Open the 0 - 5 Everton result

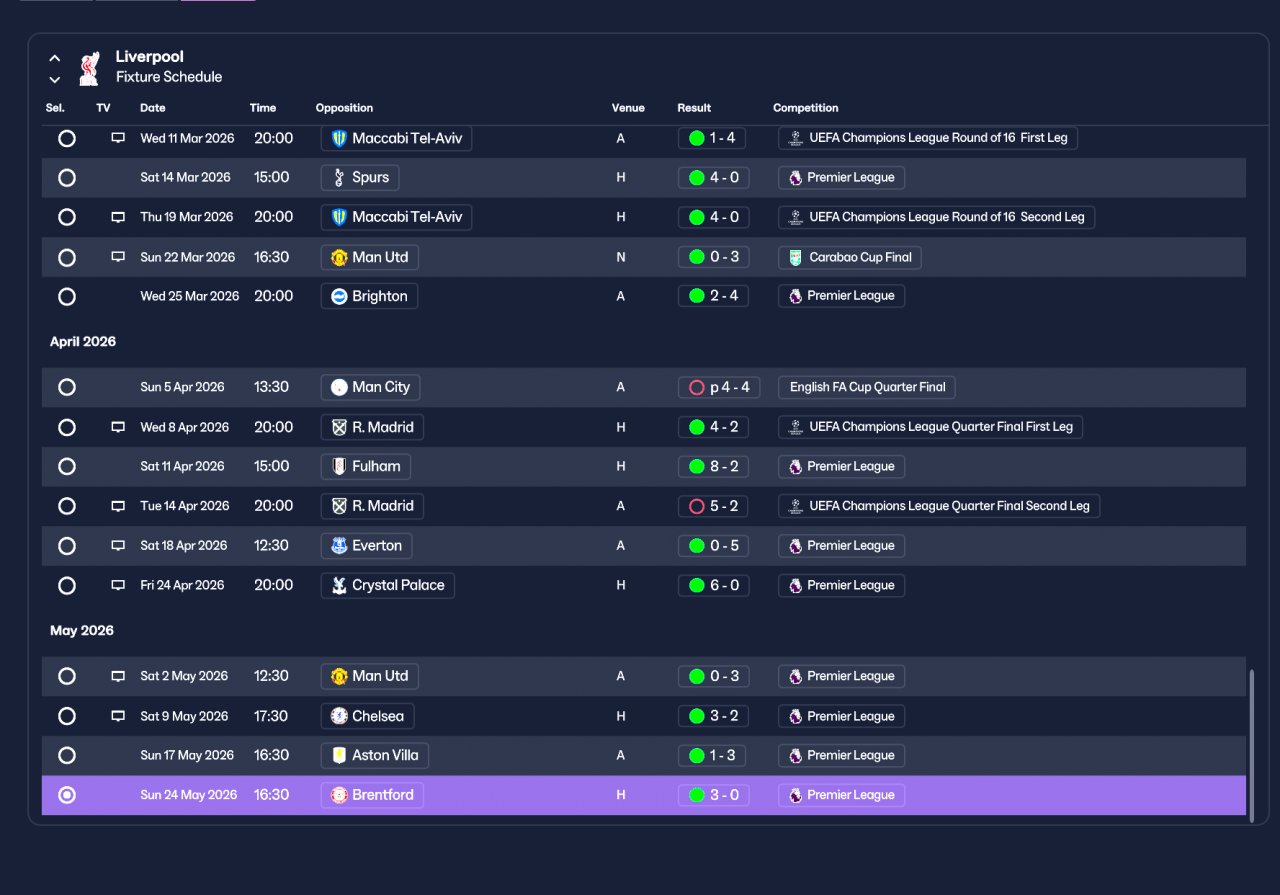click(713, 546)
